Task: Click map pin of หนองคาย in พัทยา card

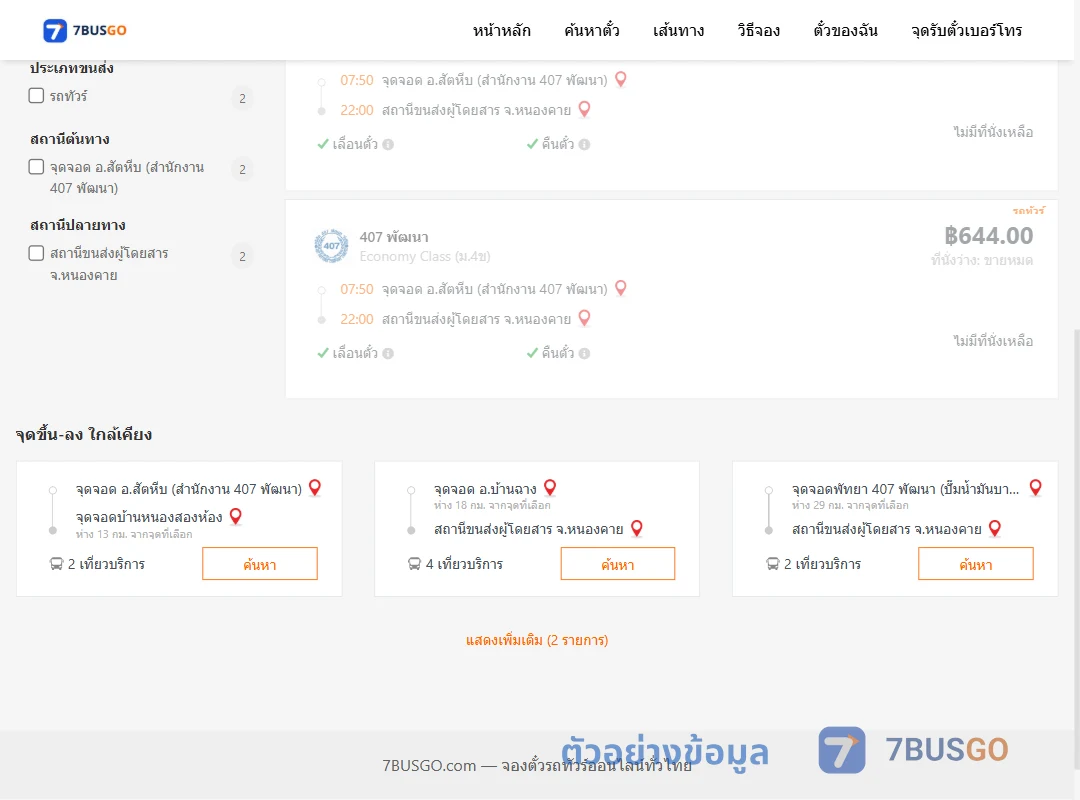Action: click(x=995, y=528)
